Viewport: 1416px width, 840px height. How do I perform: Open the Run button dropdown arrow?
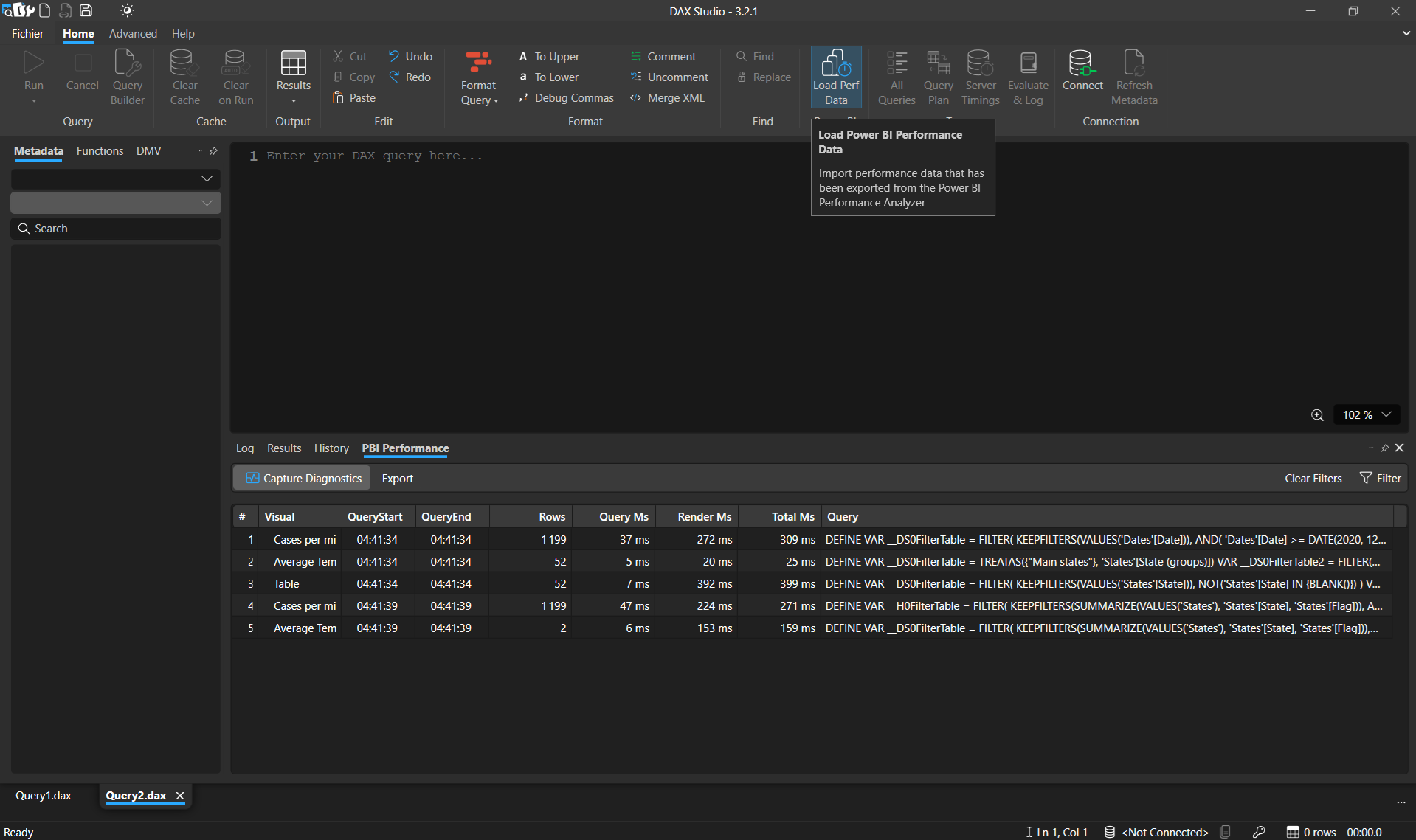(34, 101)
